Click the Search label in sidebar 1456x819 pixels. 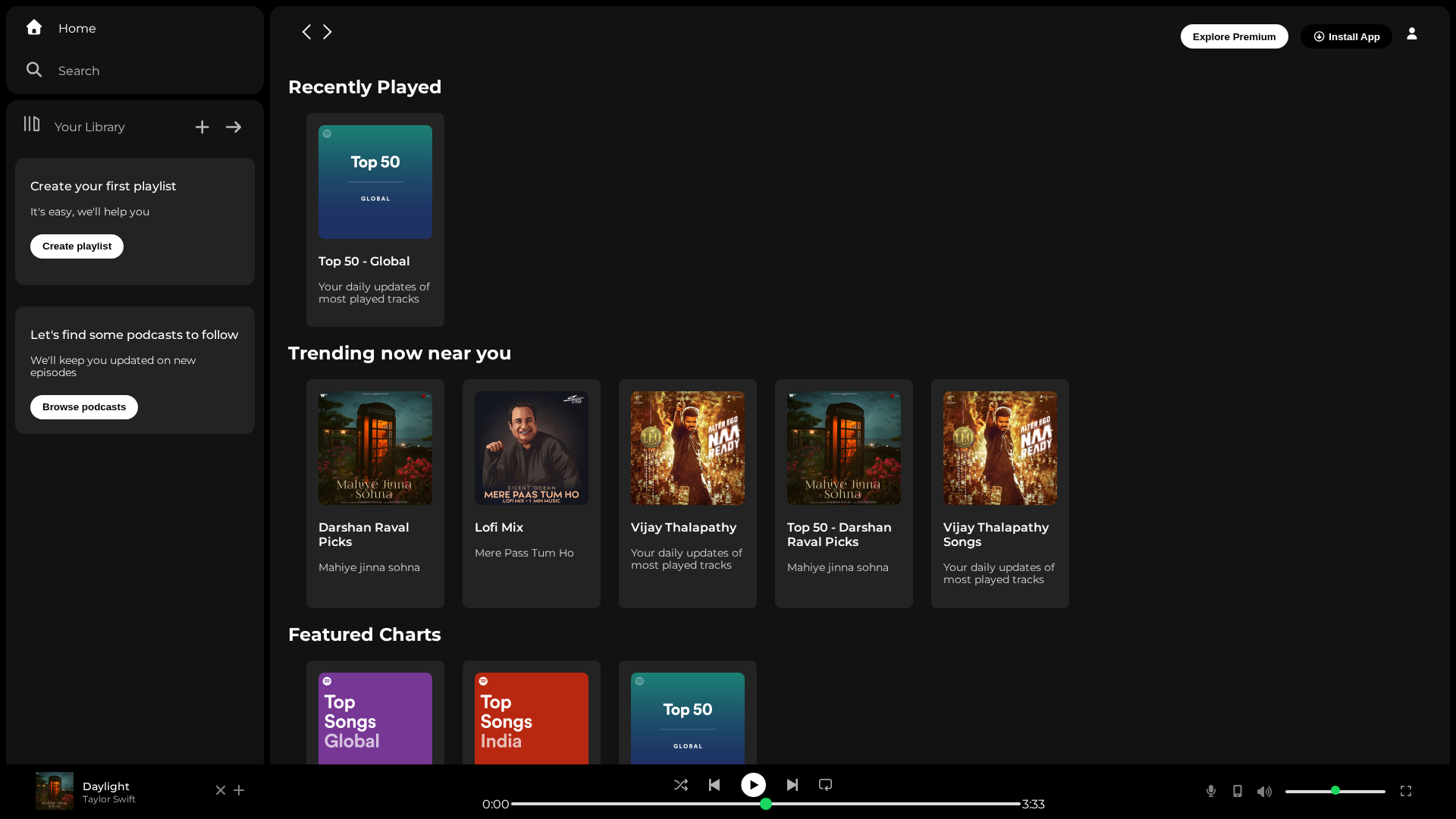tap(79, 71)
